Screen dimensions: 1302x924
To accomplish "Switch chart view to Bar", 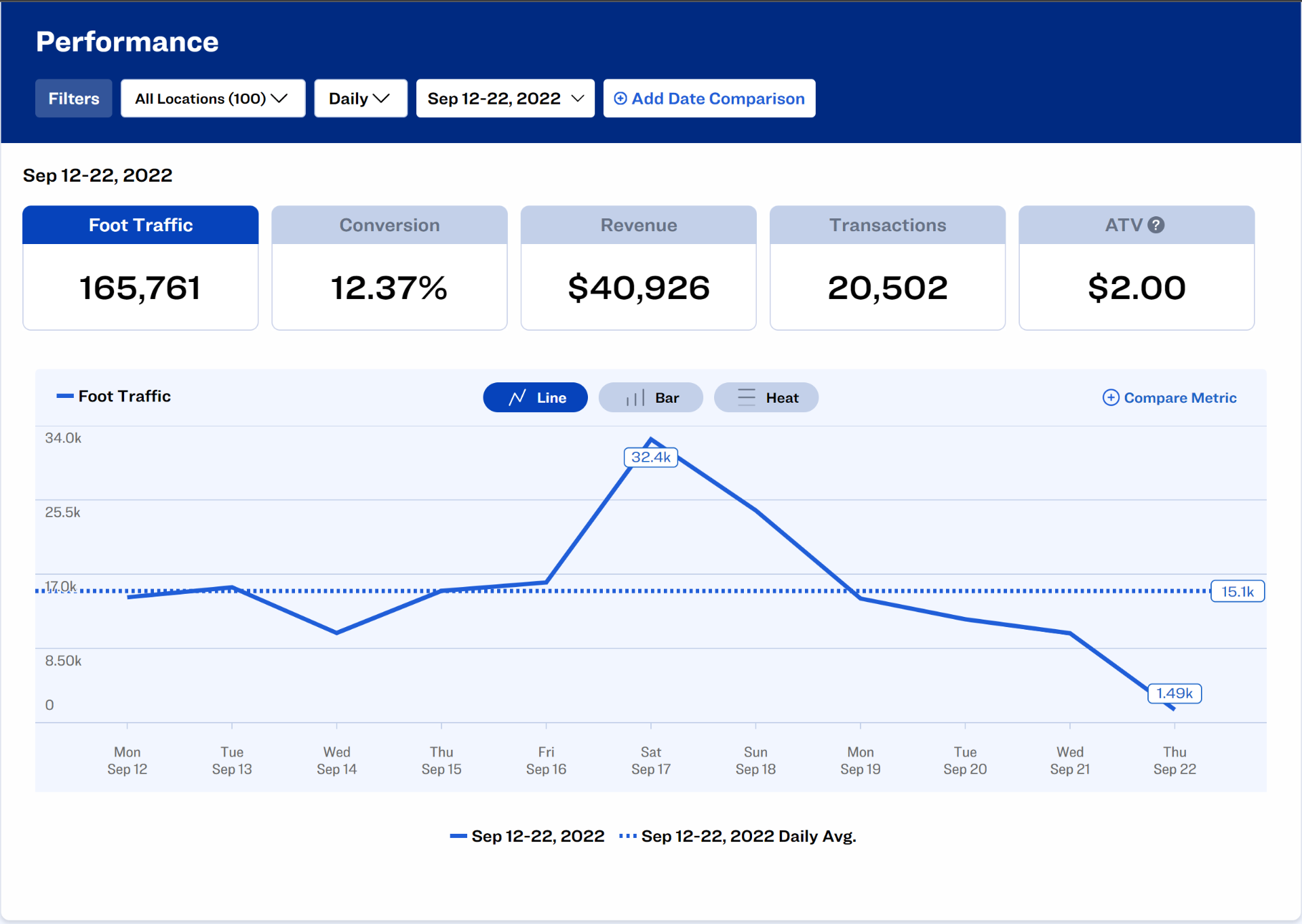I will (x=650, y=398).
